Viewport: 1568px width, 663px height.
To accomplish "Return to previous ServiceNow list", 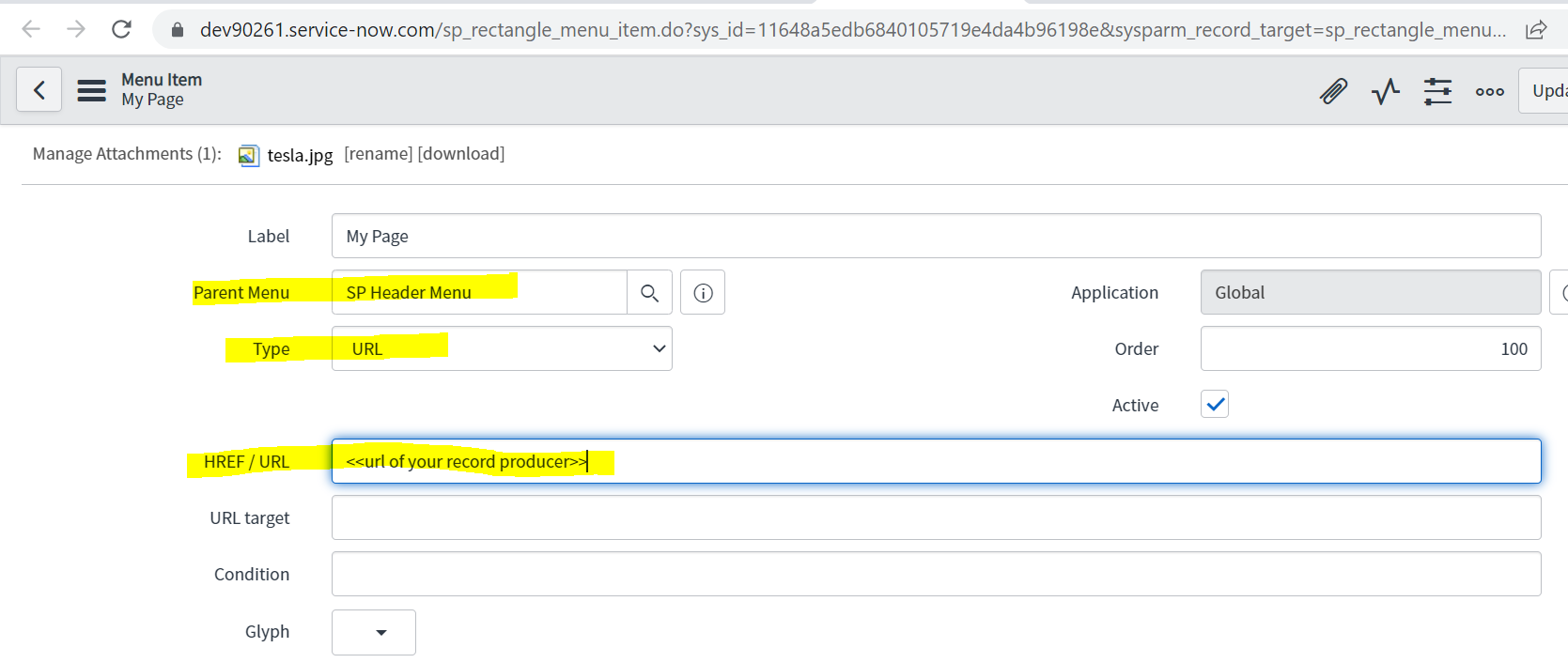I will [x=39, y=89].
